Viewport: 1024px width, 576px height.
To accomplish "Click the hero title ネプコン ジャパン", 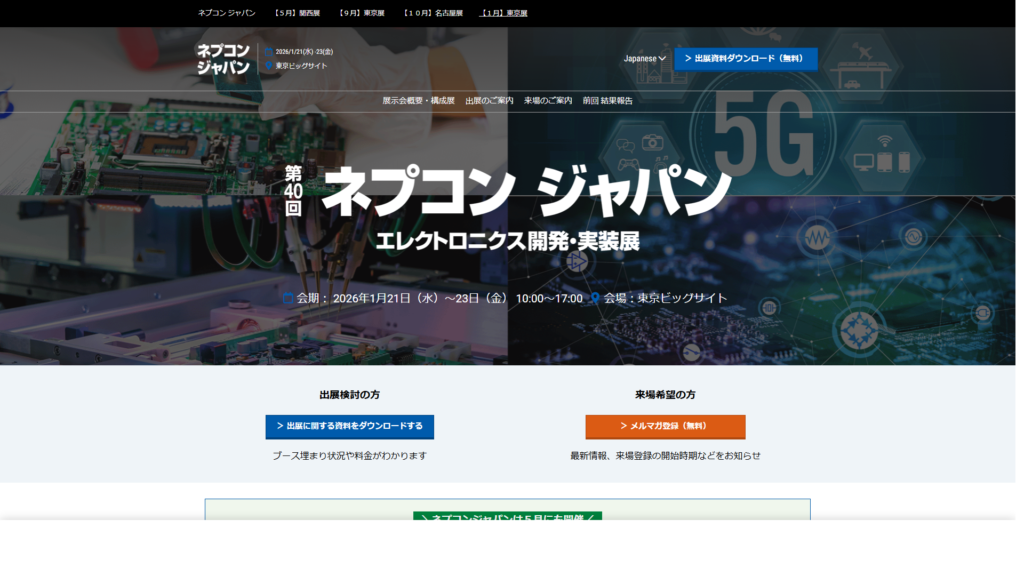I will [526, 191].
